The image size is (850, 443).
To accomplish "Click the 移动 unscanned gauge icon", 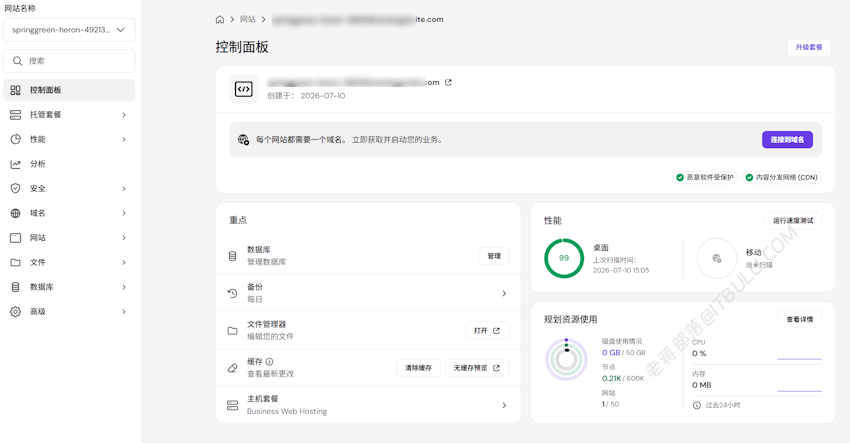I will coord(717,259).
